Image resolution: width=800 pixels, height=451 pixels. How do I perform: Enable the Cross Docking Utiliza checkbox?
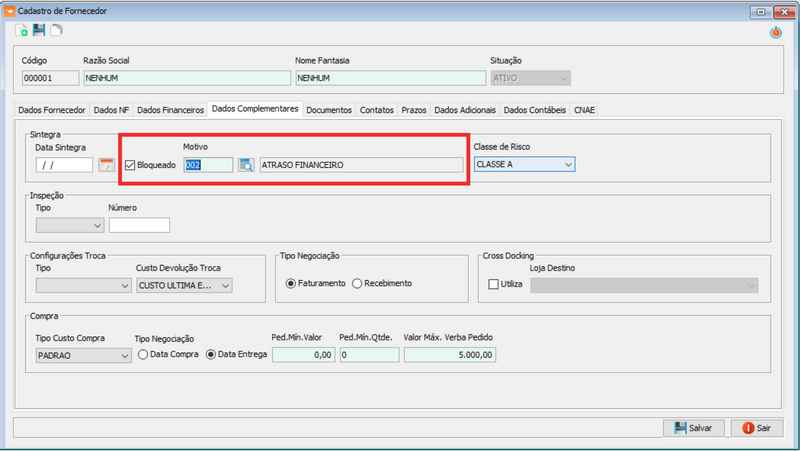pos(493,285)
